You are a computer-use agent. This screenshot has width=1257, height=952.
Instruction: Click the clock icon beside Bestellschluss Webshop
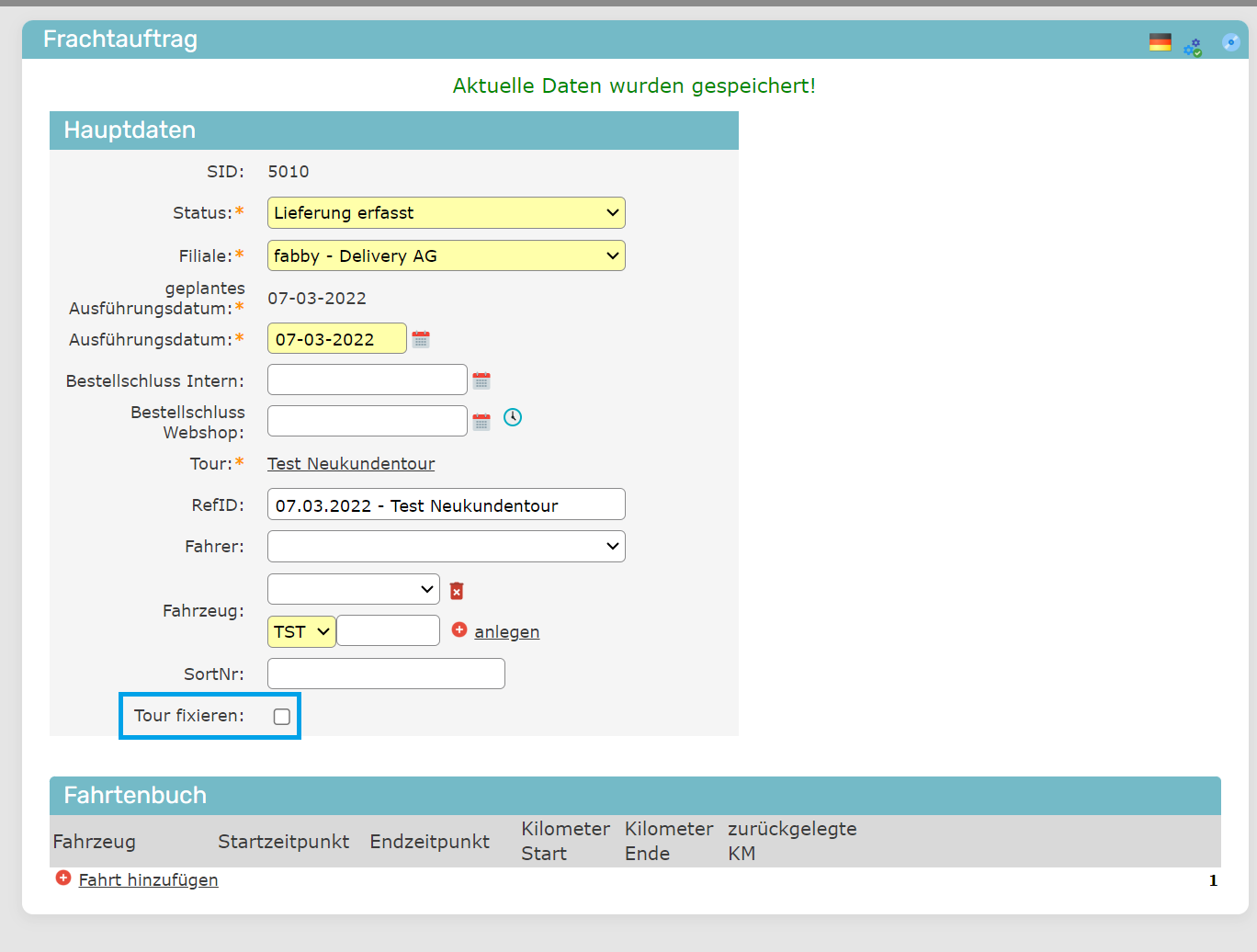point(513,417)
